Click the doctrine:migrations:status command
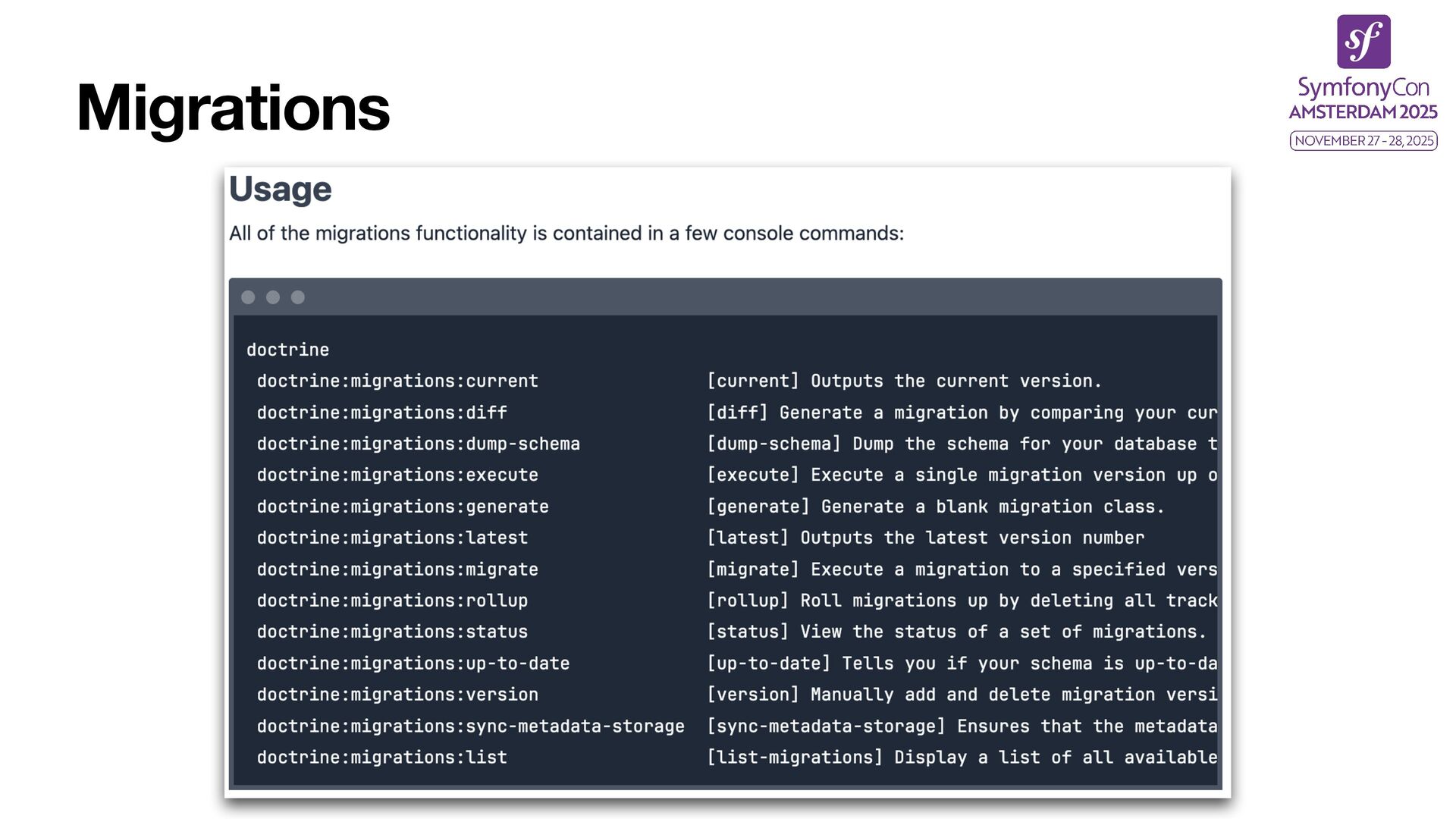The height and width of the screenshot is (819, 1456). [x=392, y=632]
